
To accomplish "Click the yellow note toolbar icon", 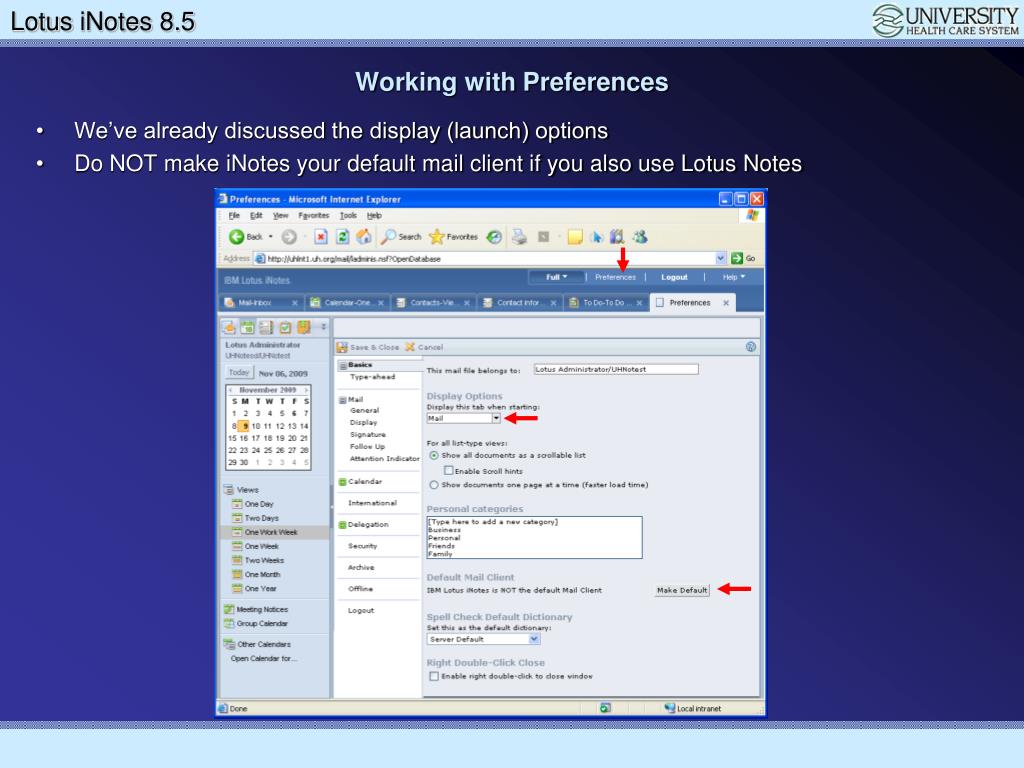I will [x=575, y=237].
